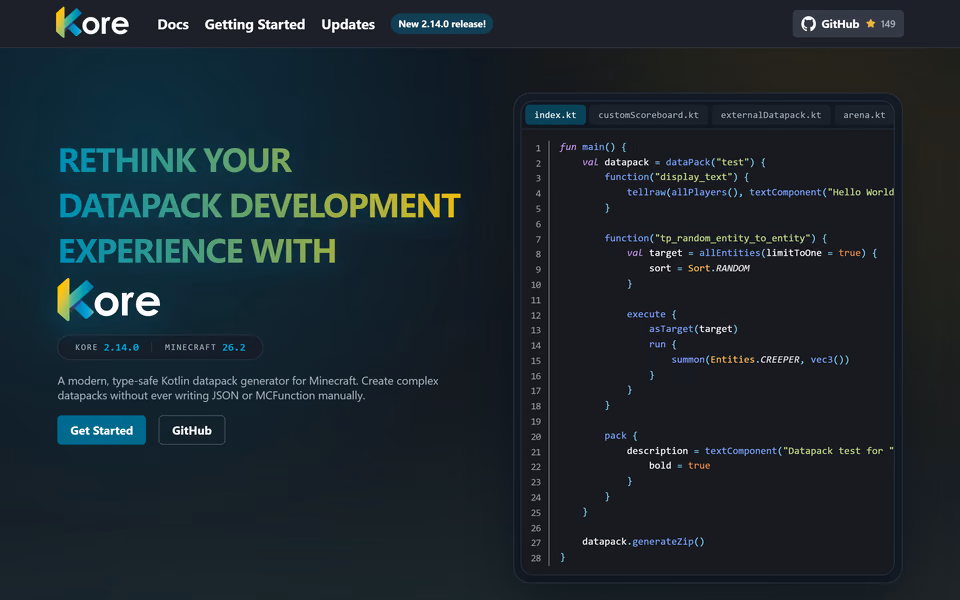The image size is (960, 600).
Task: Click the tellraw(allPlayers() code line
Action: click(760, 192)
